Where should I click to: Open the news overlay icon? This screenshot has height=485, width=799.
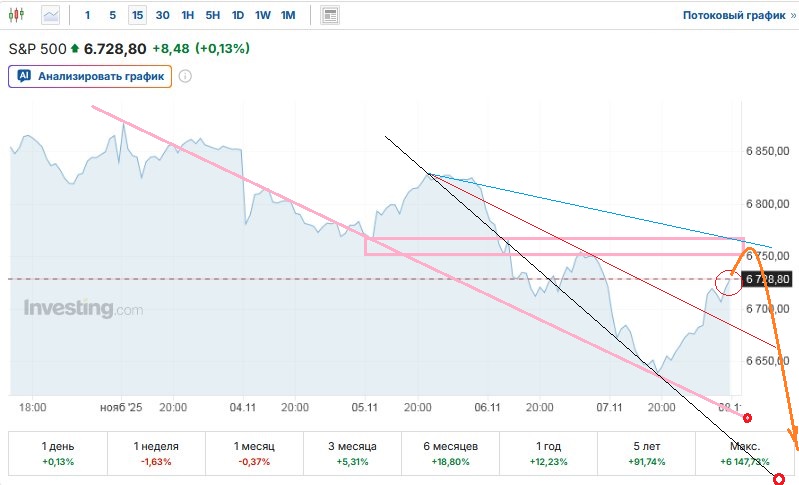(330, 15)
